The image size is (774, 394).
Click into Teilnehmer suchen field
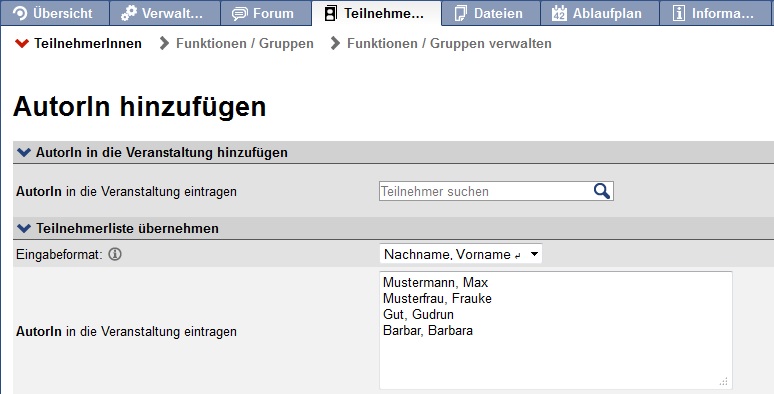click(x=486, y=191)
